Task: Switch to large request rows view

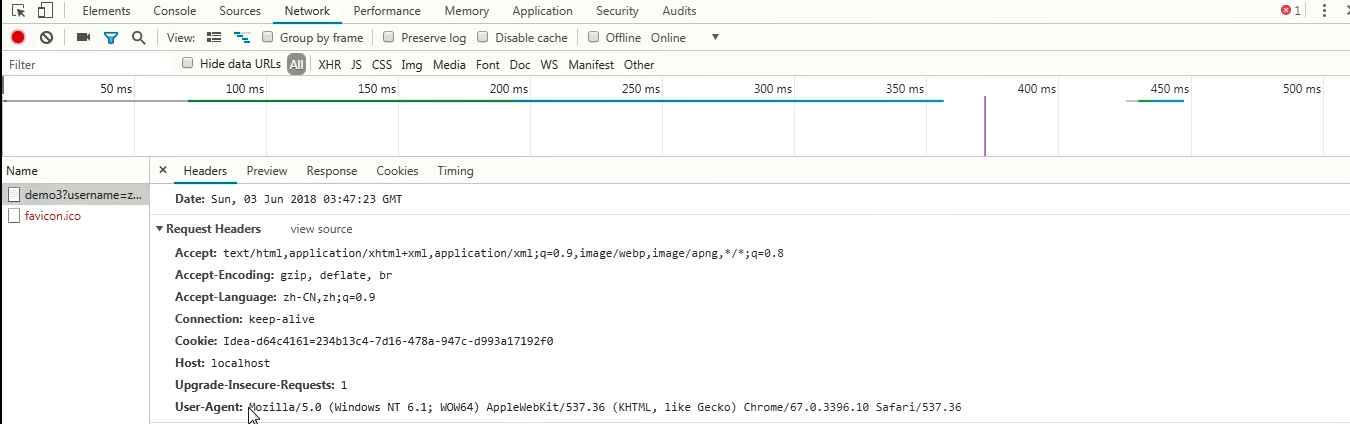Action: pyautogui.click(x=213, y=37)
